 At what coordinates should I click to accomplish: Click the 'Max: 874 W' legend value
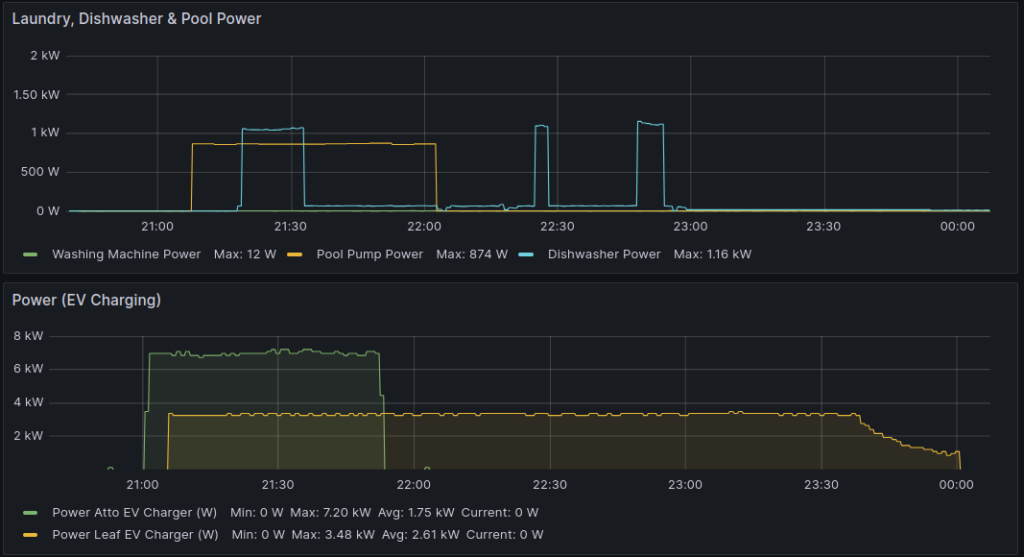pyautogui.click(x=472, y=255)
